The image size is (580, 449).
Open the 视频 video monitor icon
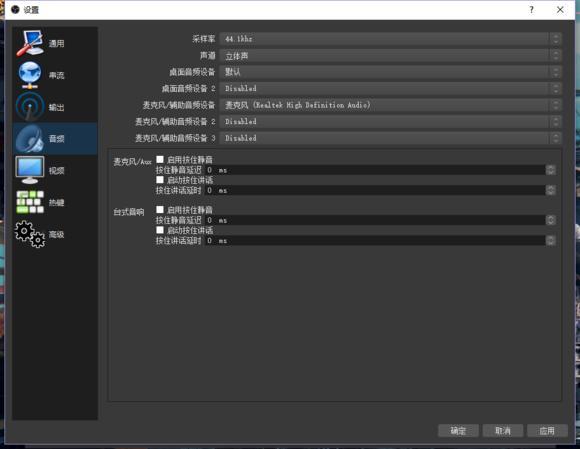tap(30, 170)
